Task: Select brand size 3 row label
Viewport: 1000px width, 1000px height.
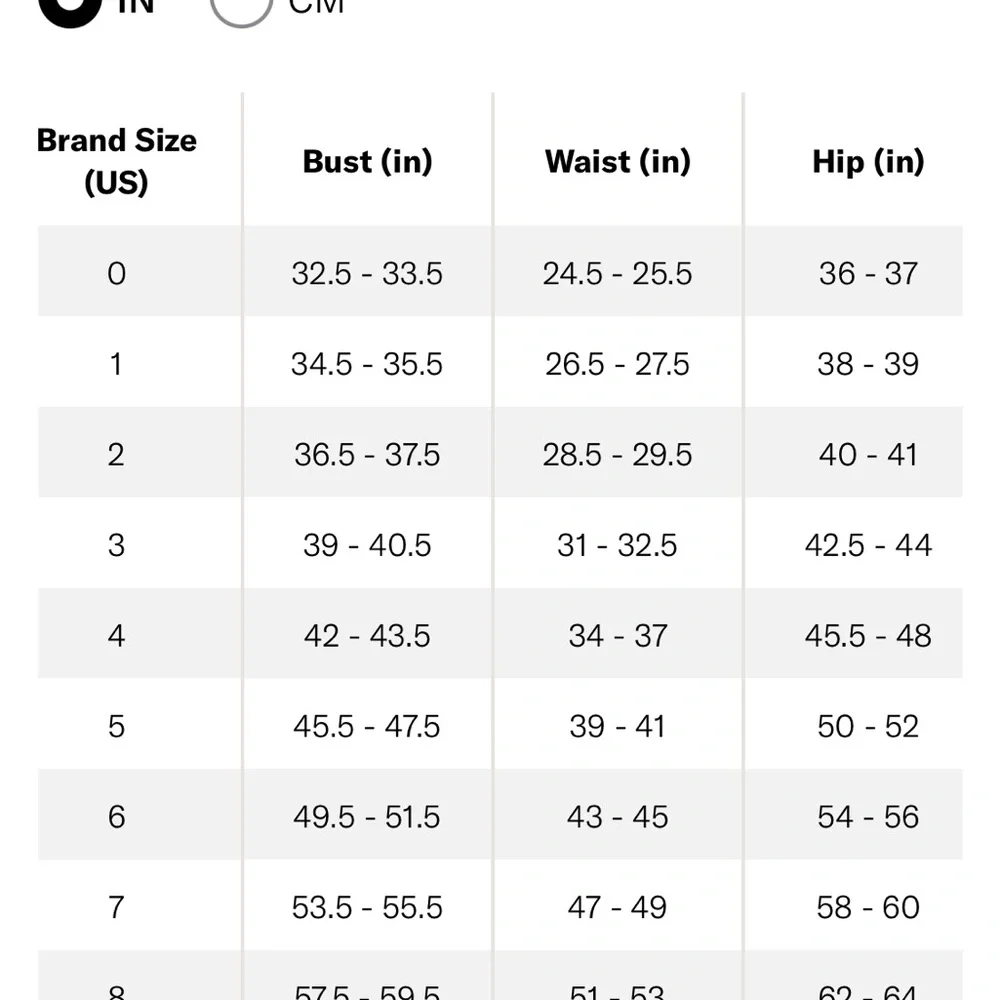Action: (x=117, y=545)
